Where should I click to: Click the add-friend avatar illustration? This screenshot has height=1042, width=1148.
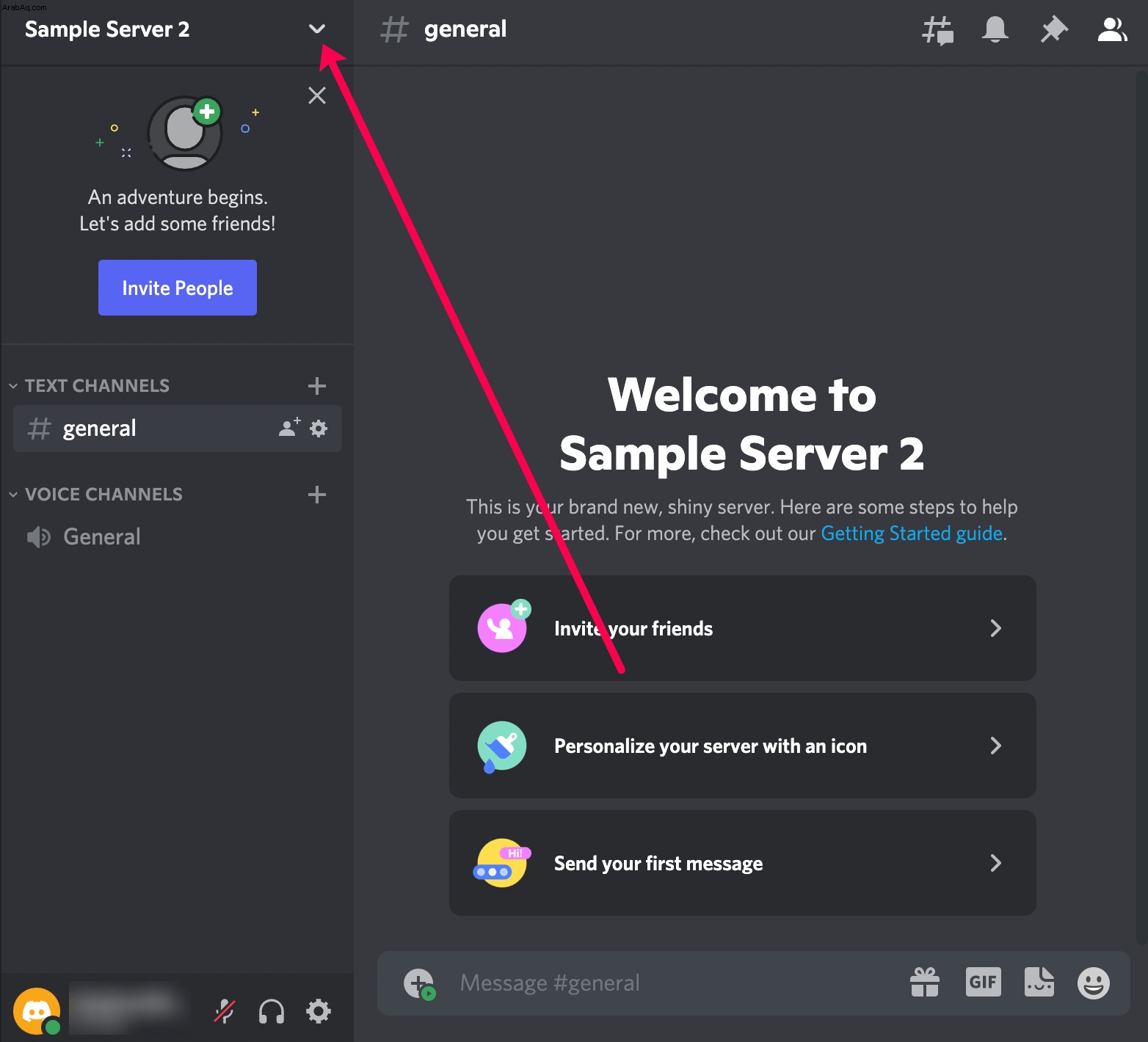click(x=185, y=134)
